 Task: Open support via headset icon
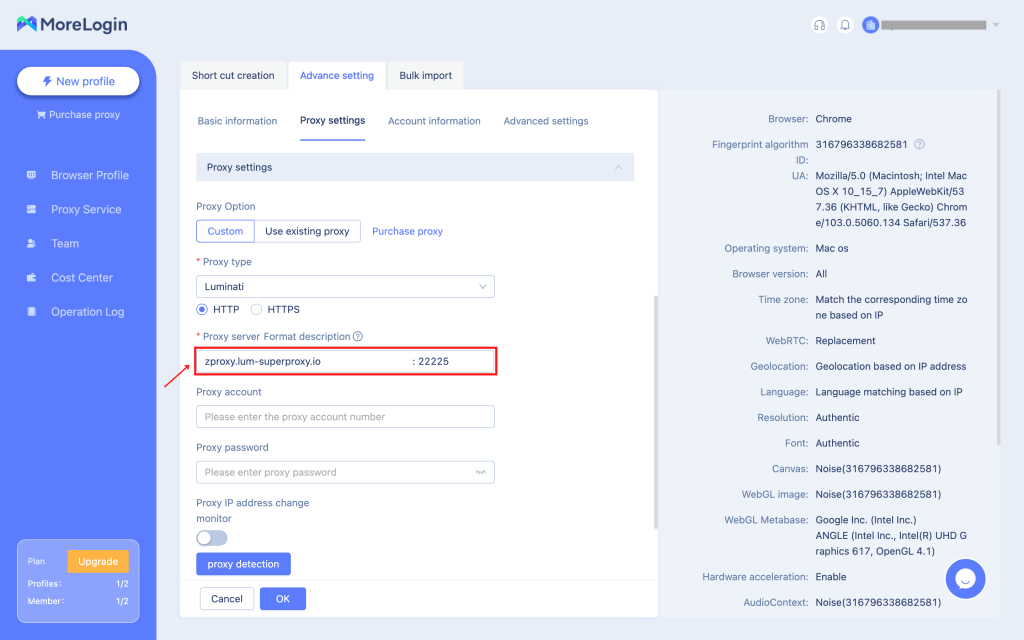coord(819,25)
